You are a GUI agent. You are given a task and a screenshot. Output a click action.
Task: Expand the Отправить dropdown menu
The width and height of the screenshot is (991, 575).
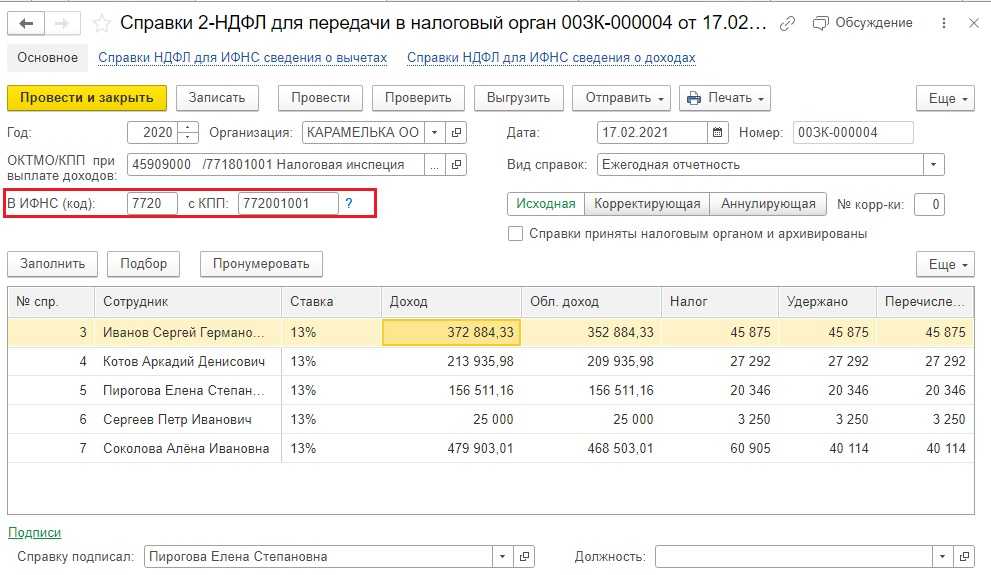coord(623,98)
